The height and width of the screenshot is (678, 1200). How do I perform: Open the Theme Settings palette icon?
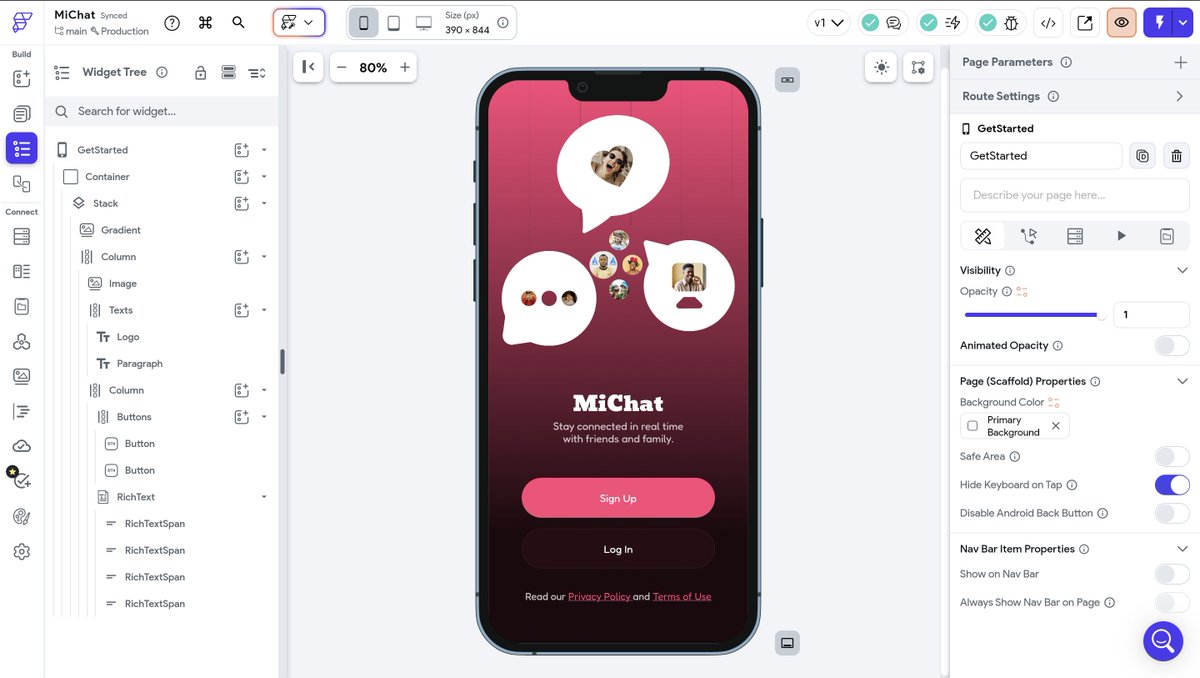(x=22, y=516)
